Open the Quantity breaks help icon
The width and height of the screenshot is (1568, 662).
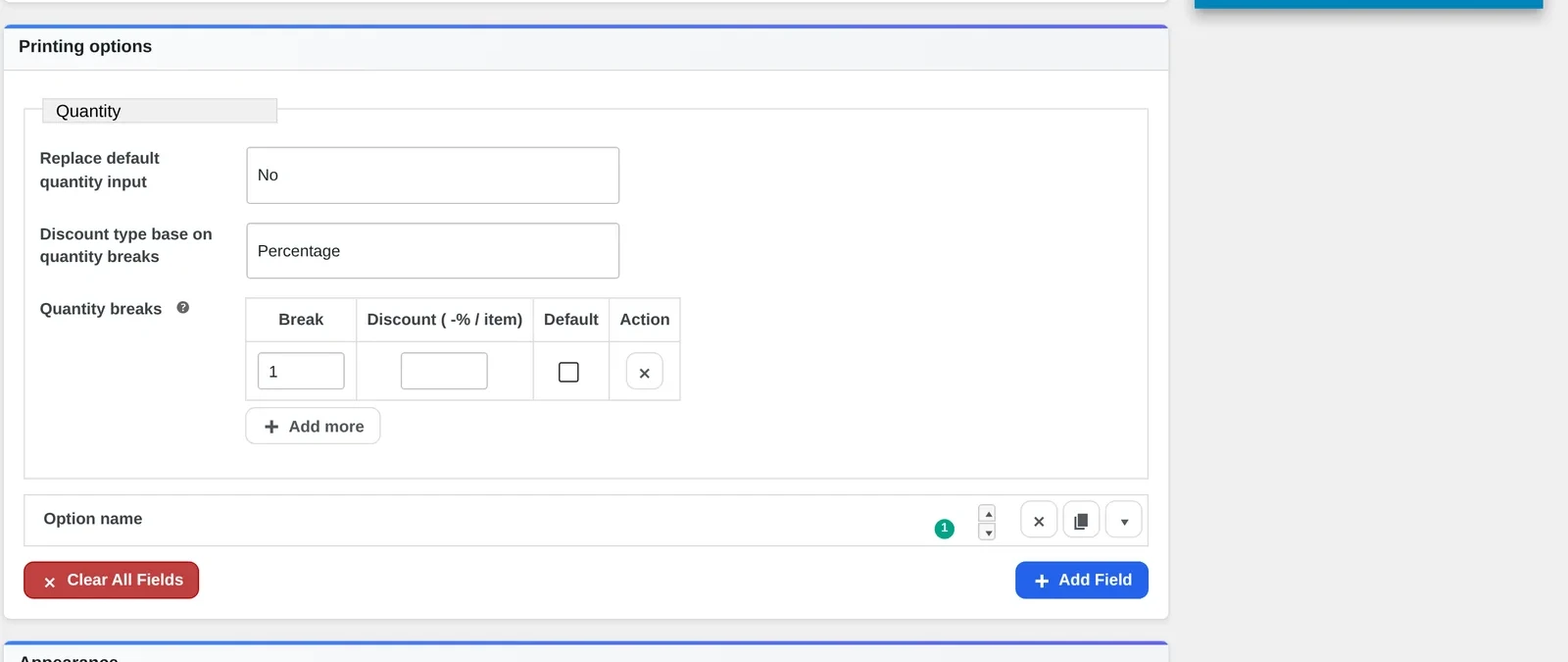[x=182, y=308]
